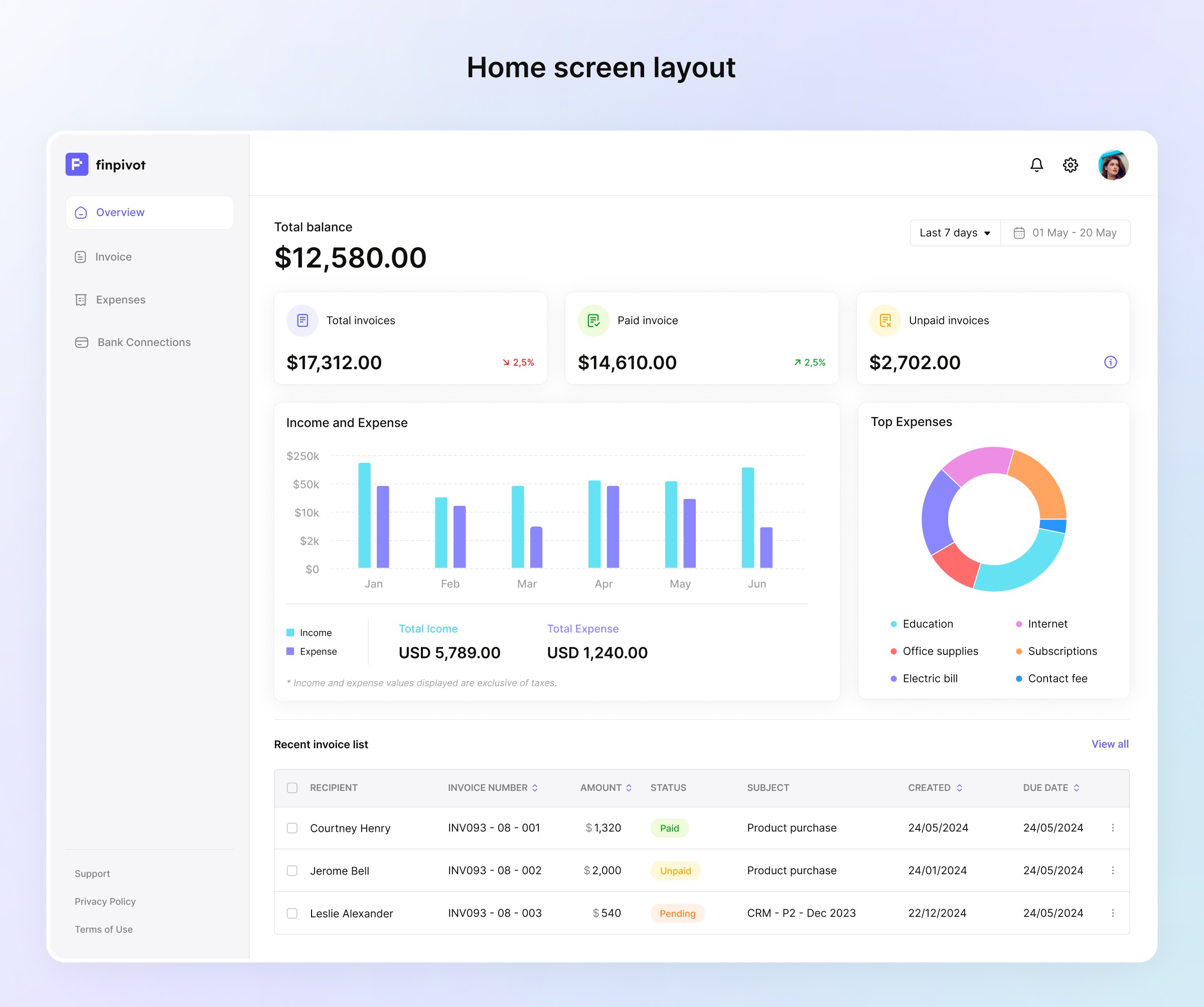Toggle the select-all checkbox in table header

point(292,787)
